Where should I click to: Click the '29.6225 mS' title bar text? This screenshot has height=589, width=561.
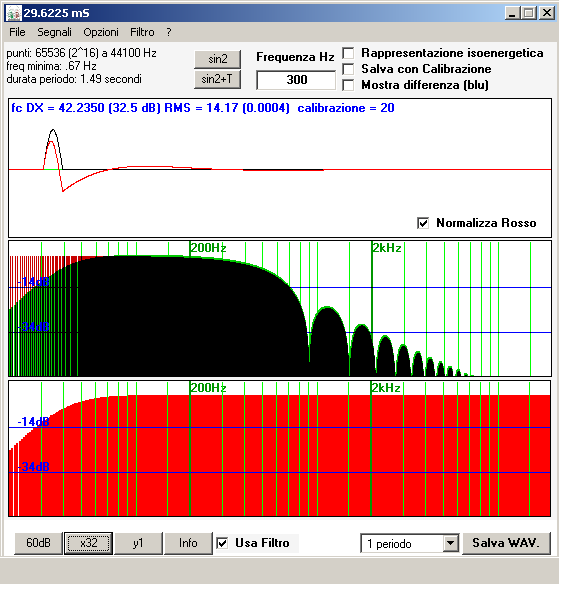point(57,14)
